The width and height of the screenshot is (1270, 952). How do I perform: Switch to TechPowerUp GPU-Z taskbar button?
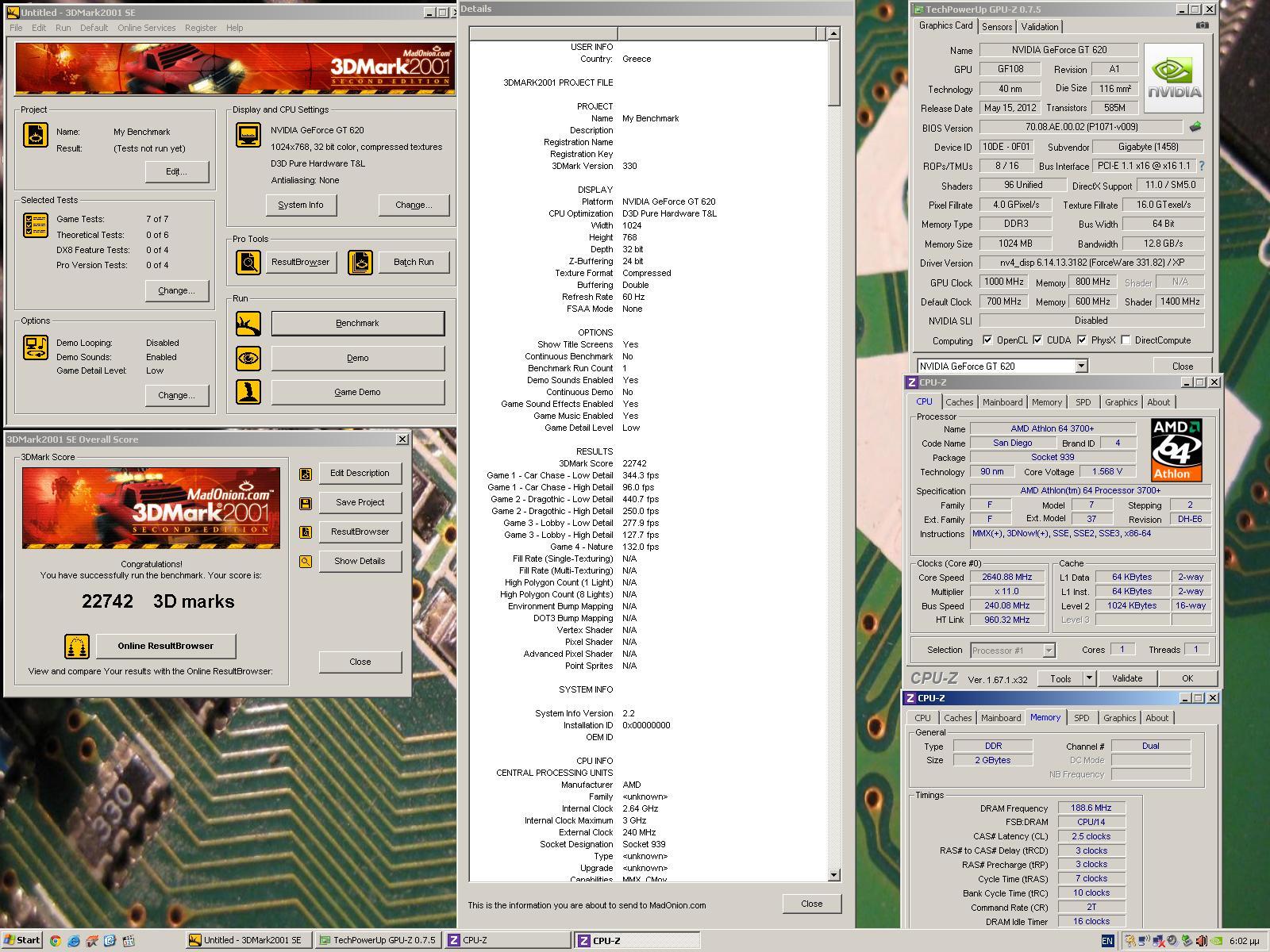378,940
